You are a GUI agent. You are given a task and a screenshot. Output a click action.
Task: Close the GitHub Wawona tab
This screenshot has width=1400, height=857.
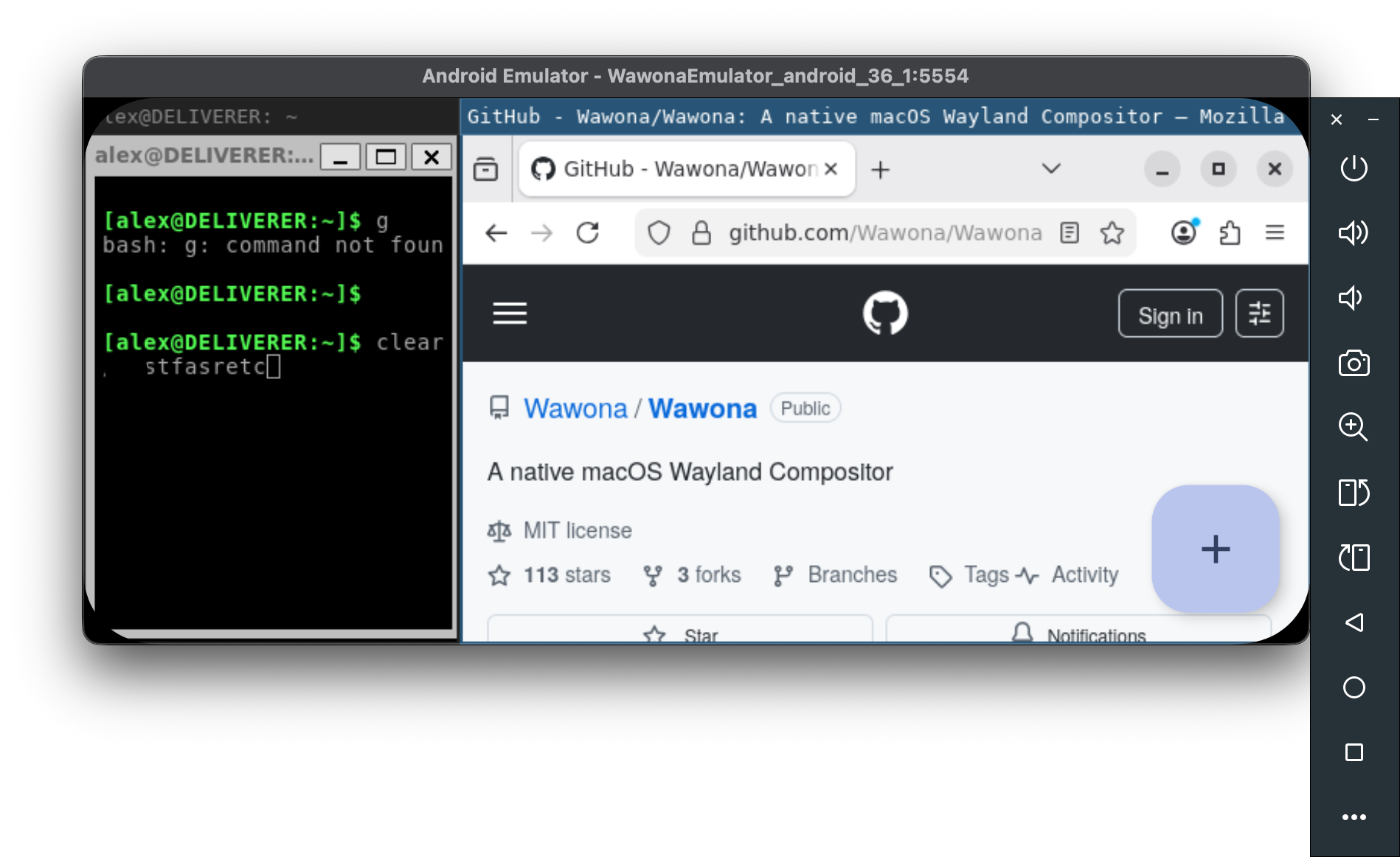point(831,169)
